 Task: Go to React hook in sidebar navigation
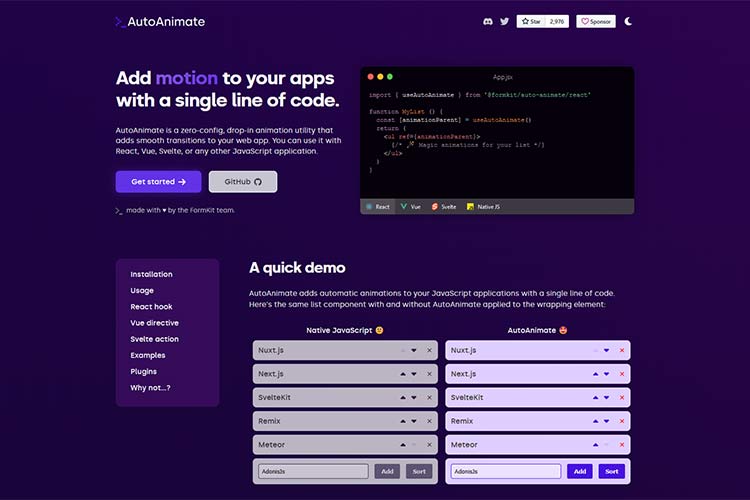[x=151, y=307]
